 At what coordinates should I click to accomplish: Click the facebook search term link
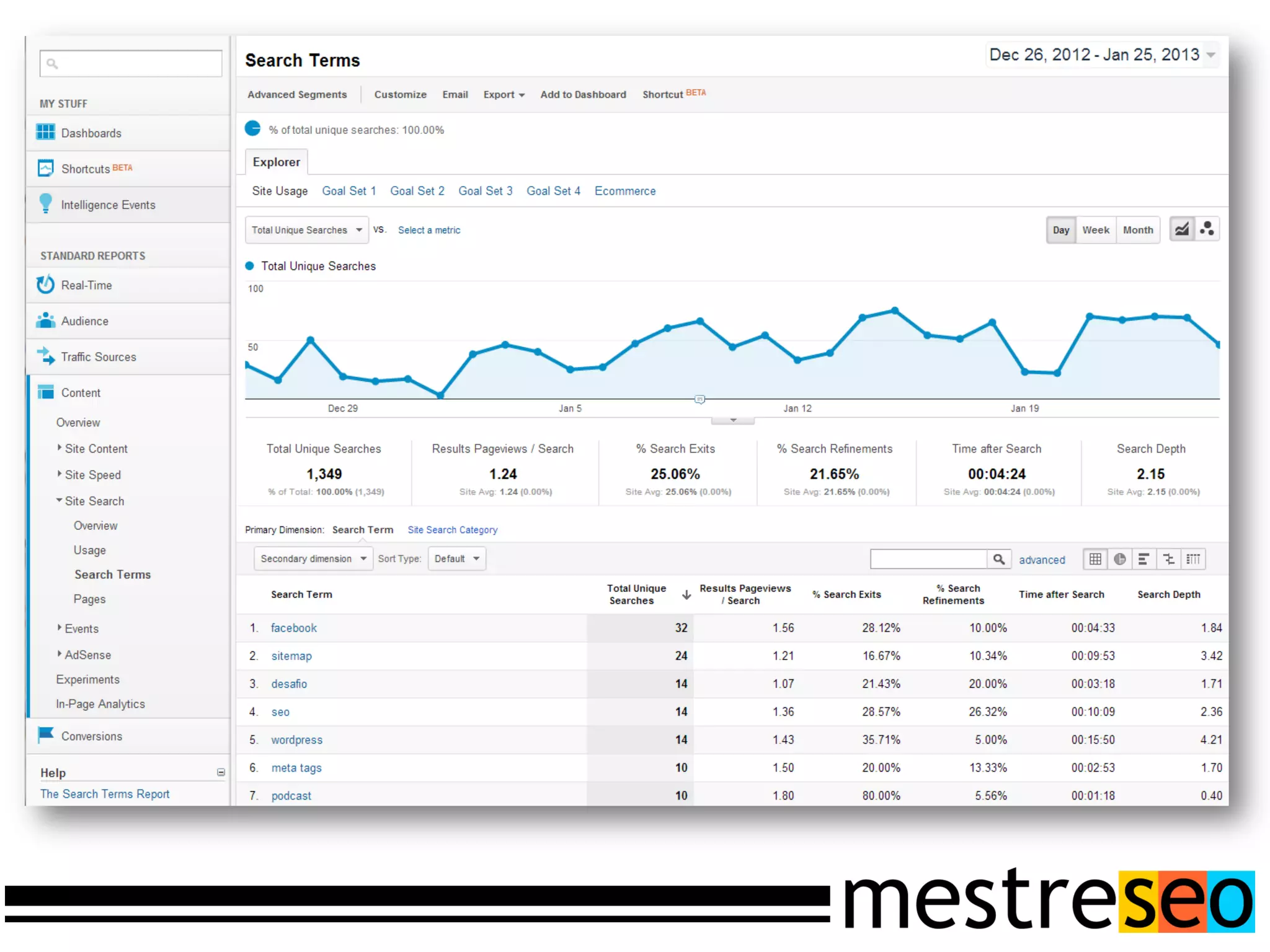(293, 628)
